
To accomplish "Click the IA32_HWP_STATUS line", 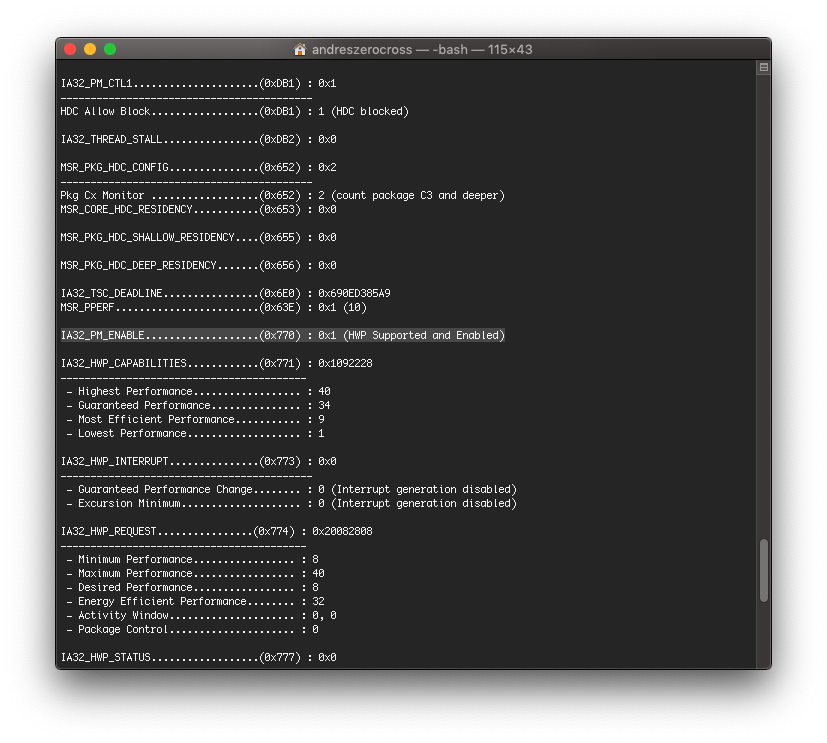I will coord(198,658).
